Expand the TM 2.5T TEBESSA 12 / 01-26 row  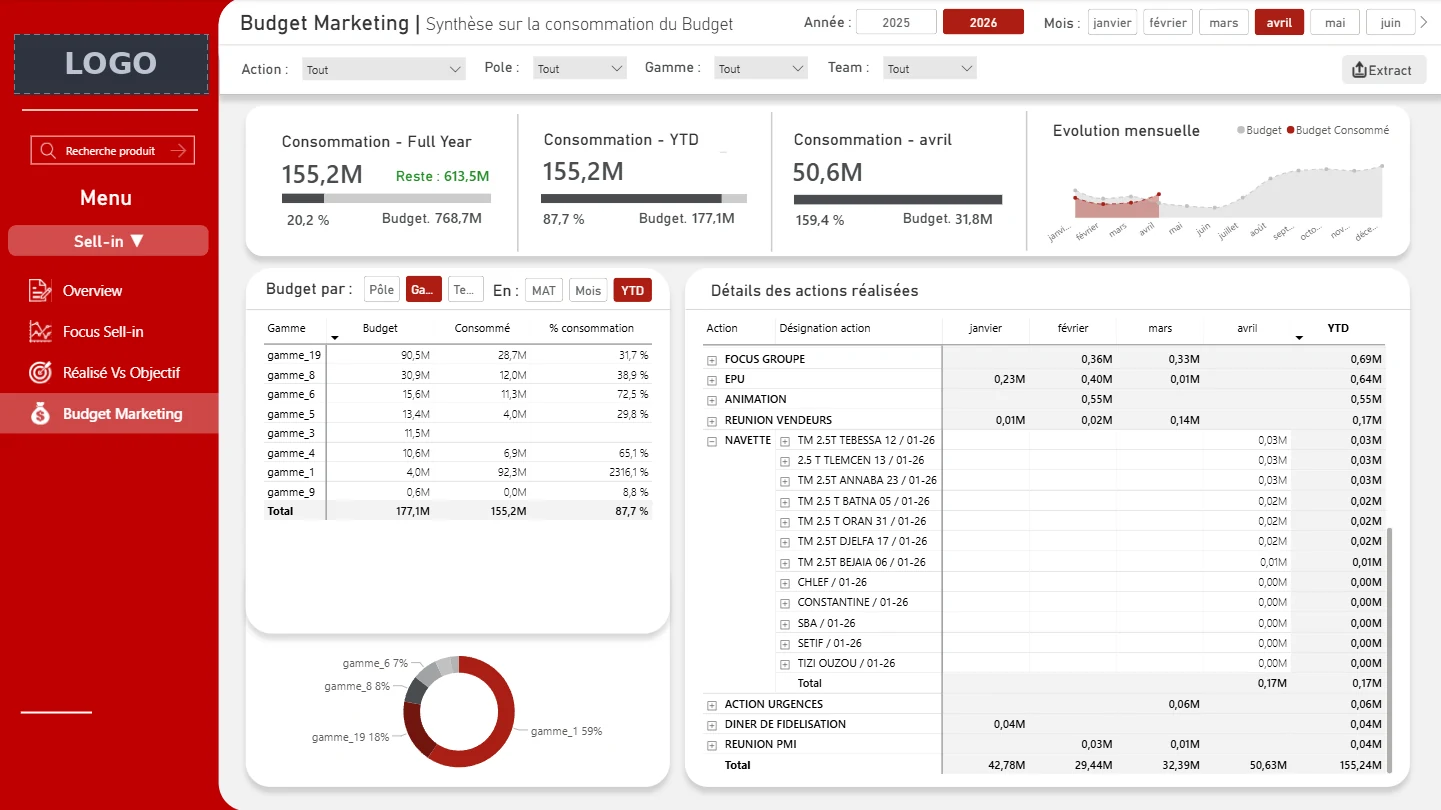(785, 440)
